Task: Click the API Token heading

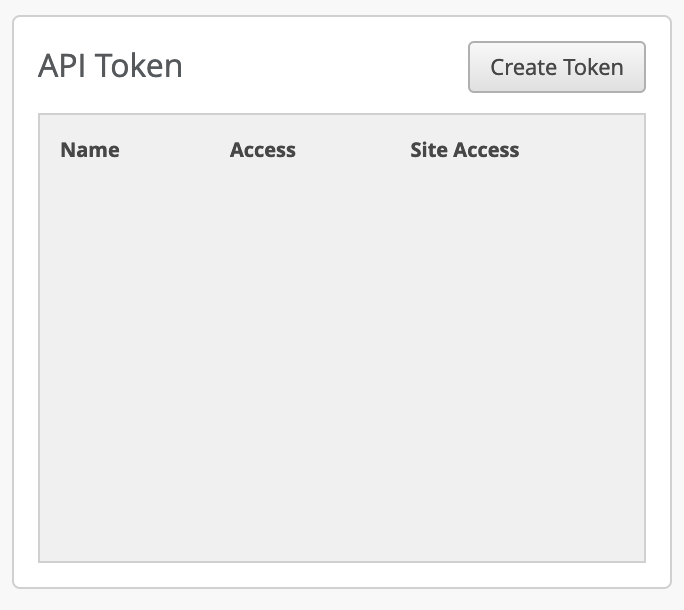Action: (110, 66)
